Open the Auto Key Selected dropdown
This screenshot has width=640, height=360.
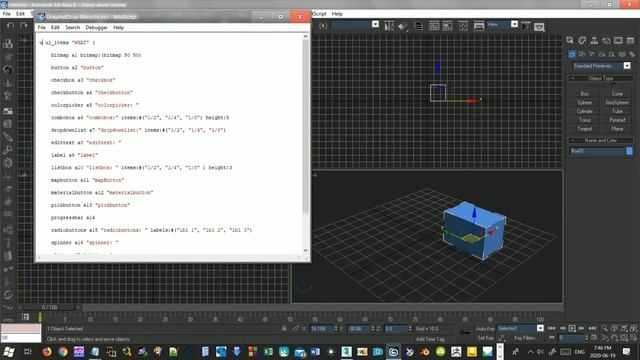tap(520, 328)
